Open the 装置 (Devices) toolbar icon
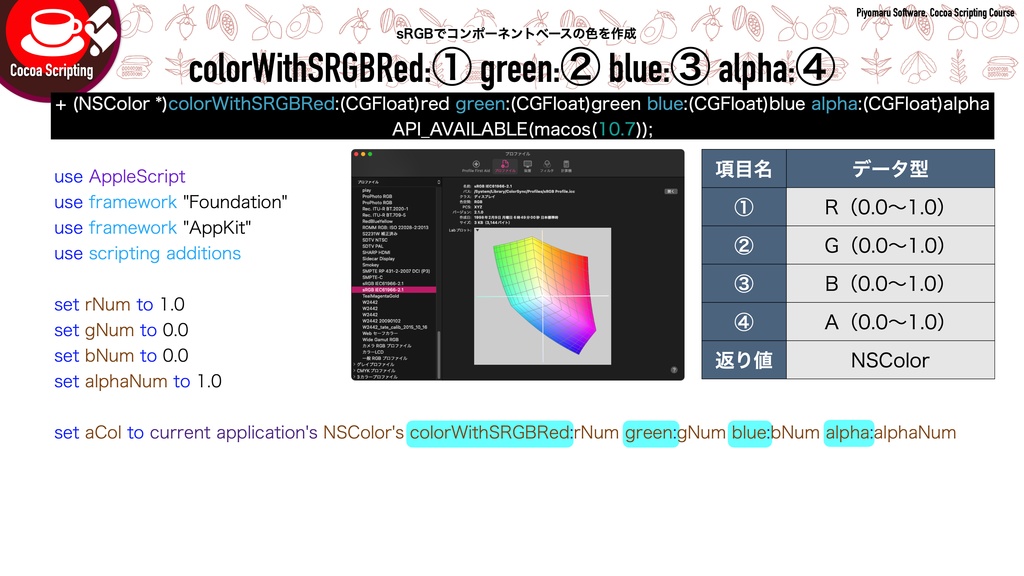Viewport: 1024px width, 576px height. click(528, 165)
